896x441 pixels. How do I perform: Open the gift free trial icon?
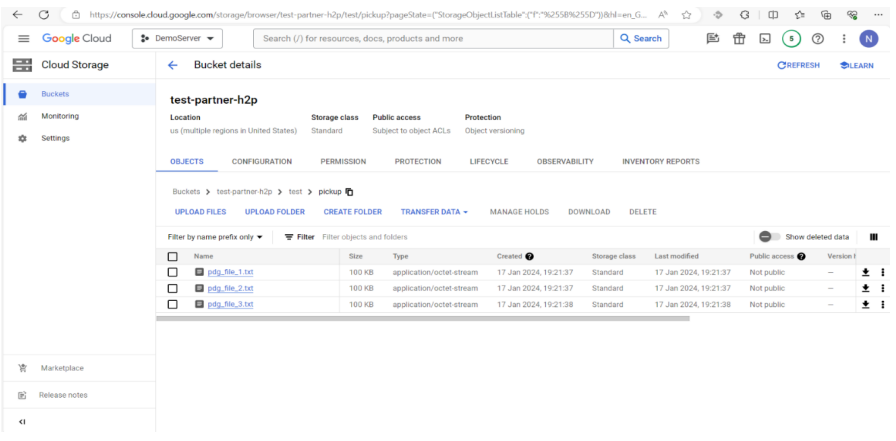click(739, 39)
